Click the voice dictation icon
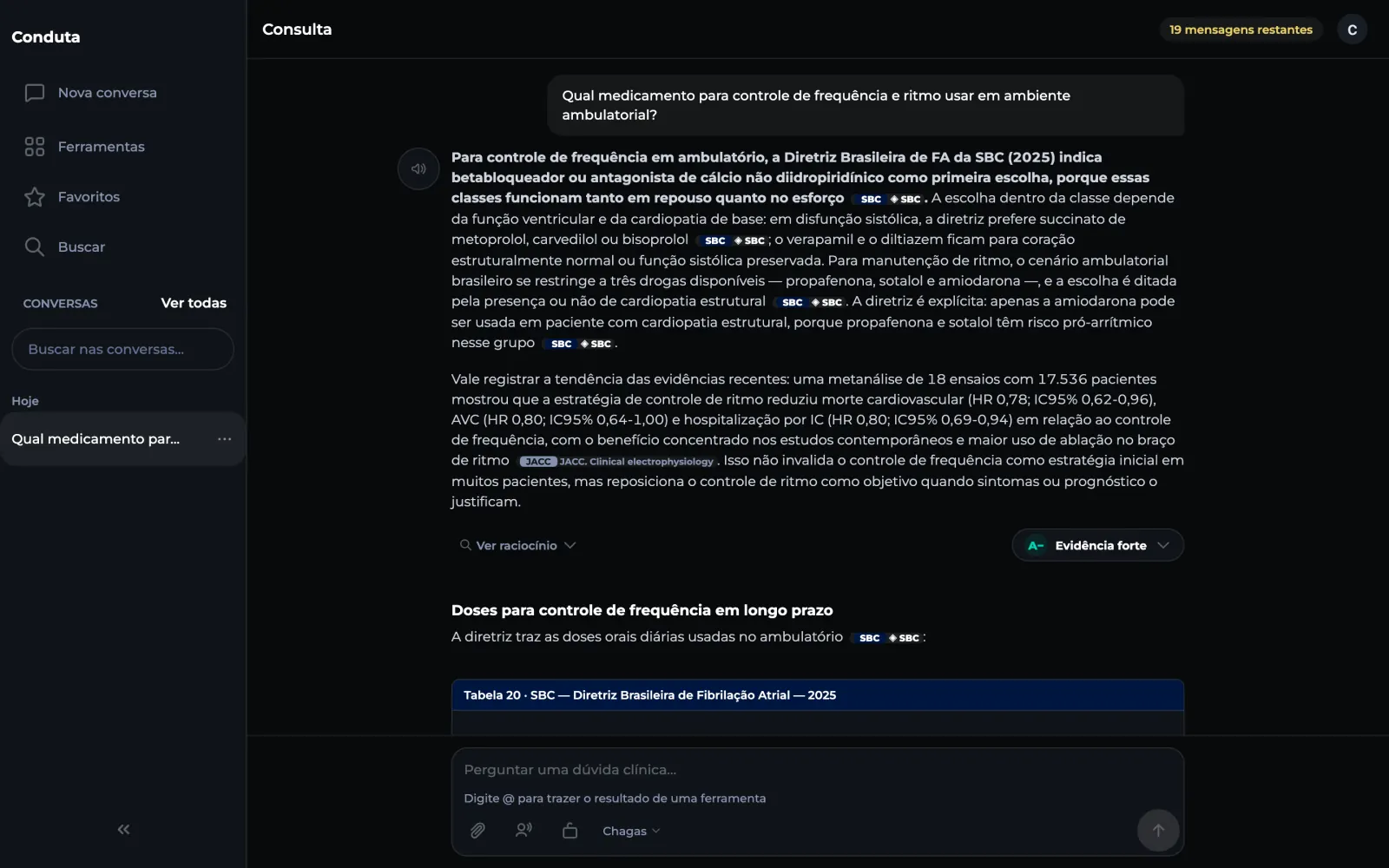Screen dimensions: 1389x868 click(523, 831)
